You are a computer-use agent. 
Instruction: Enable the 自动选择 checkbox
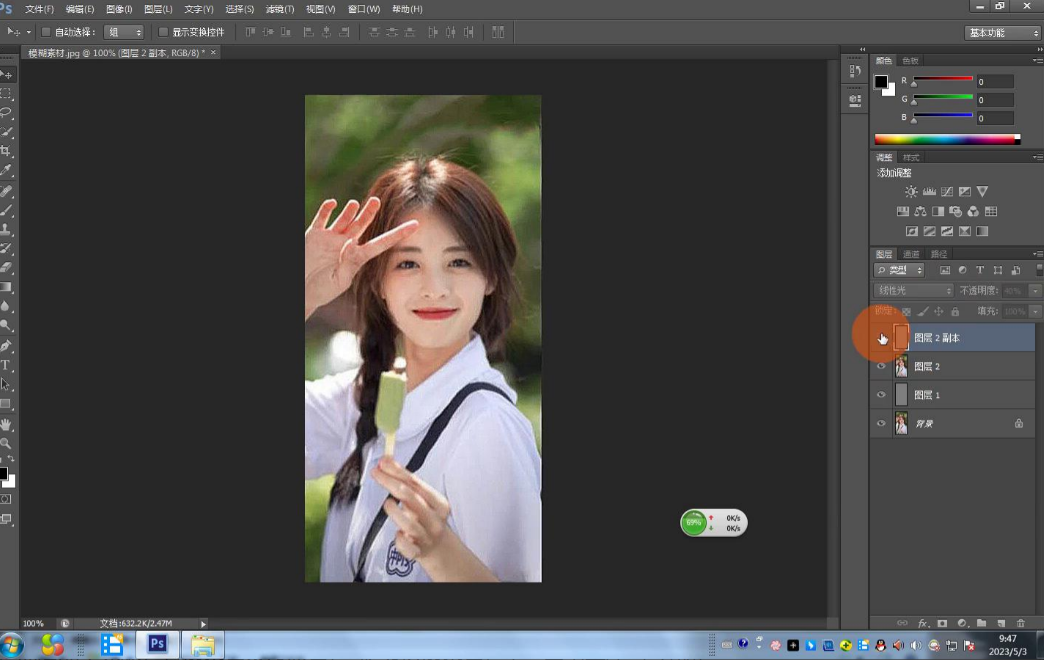click(46, 32)
